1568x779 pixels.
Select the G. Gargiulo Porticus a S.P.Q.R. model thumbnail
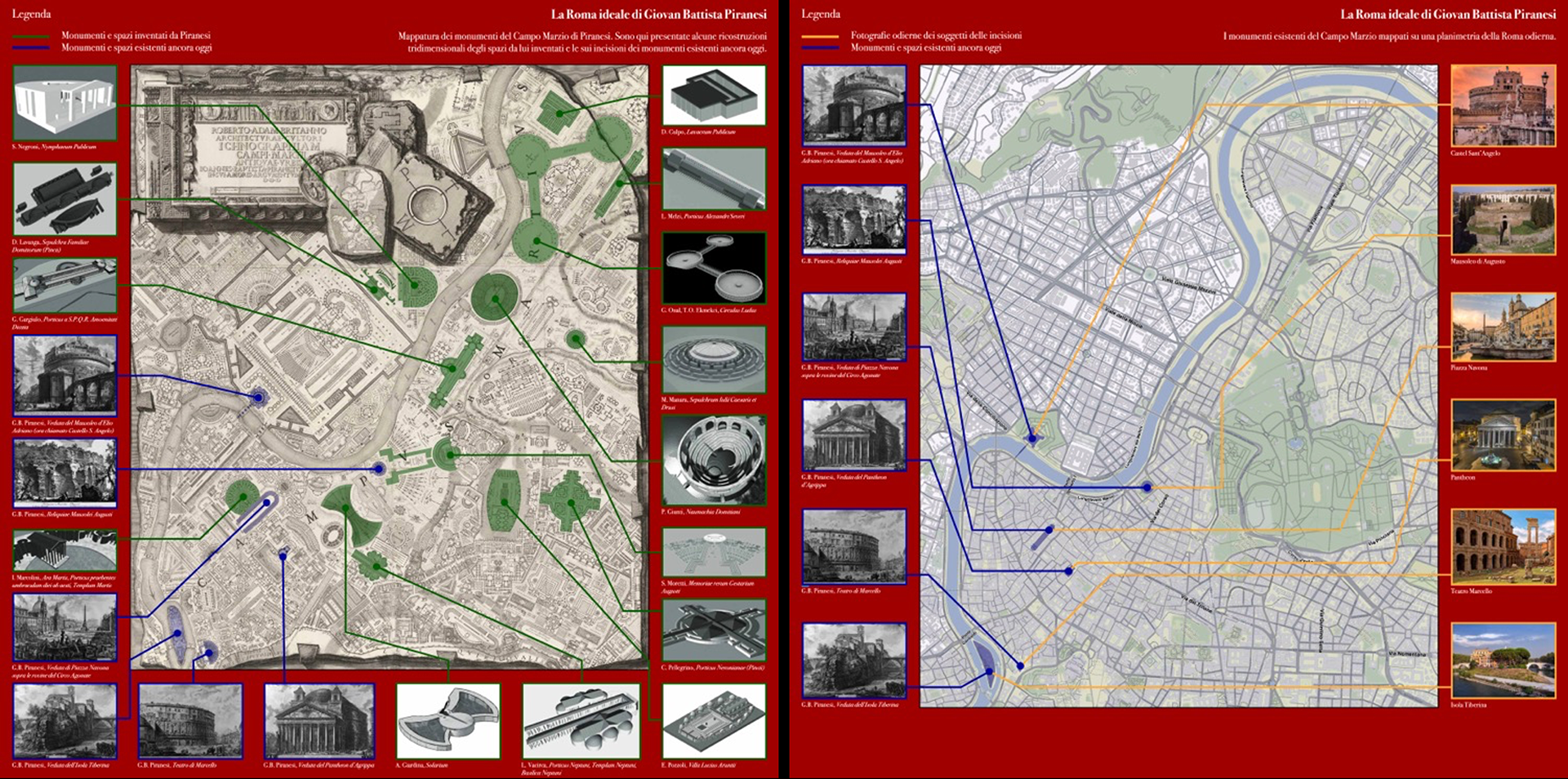pyautogui.click(x=65, y=286)
